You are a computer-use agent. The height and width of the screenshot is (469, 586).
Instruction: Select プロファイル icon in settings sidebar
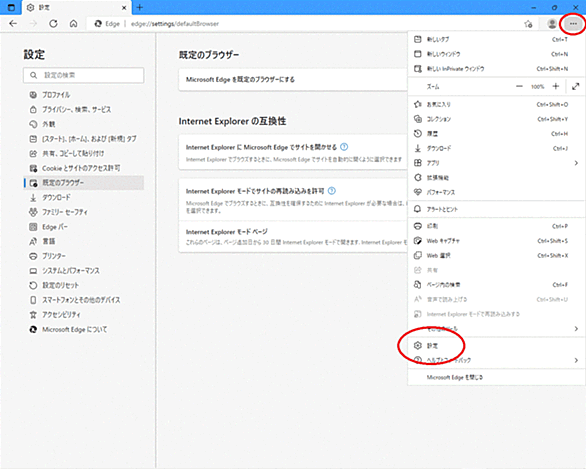(x=33, y=95)
